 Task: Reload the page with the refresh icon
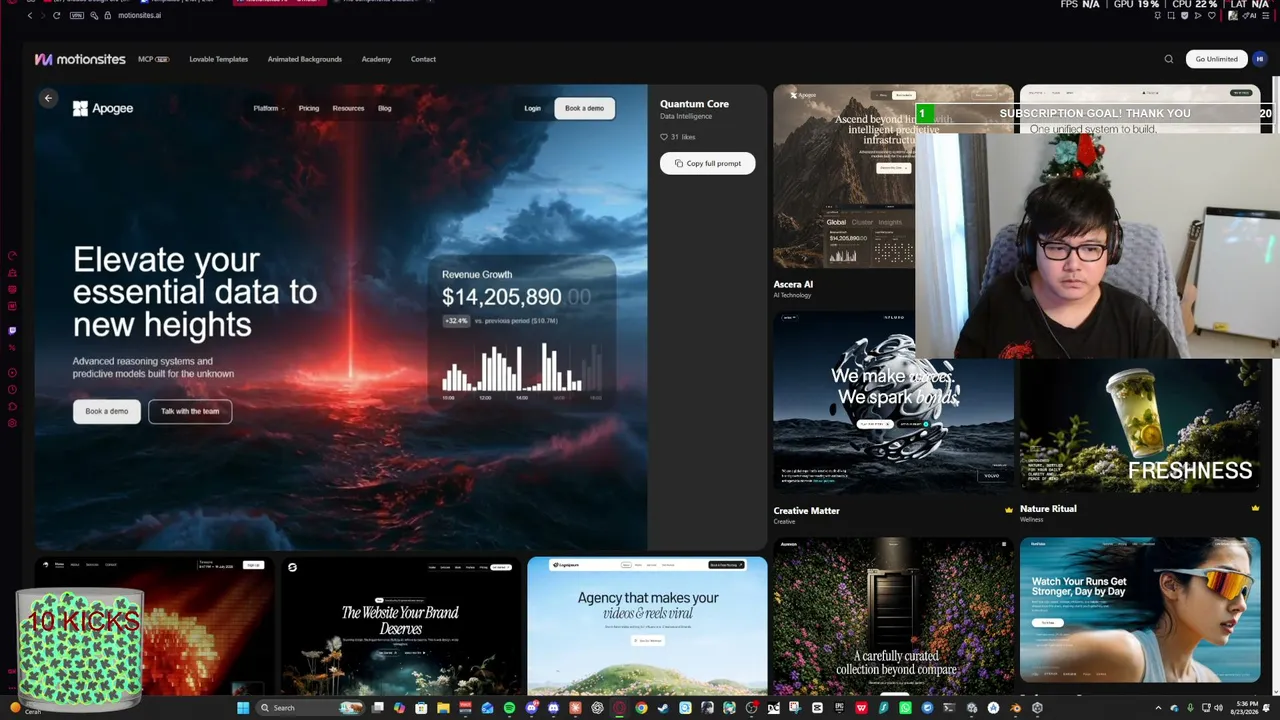click(x=56, y=15)
